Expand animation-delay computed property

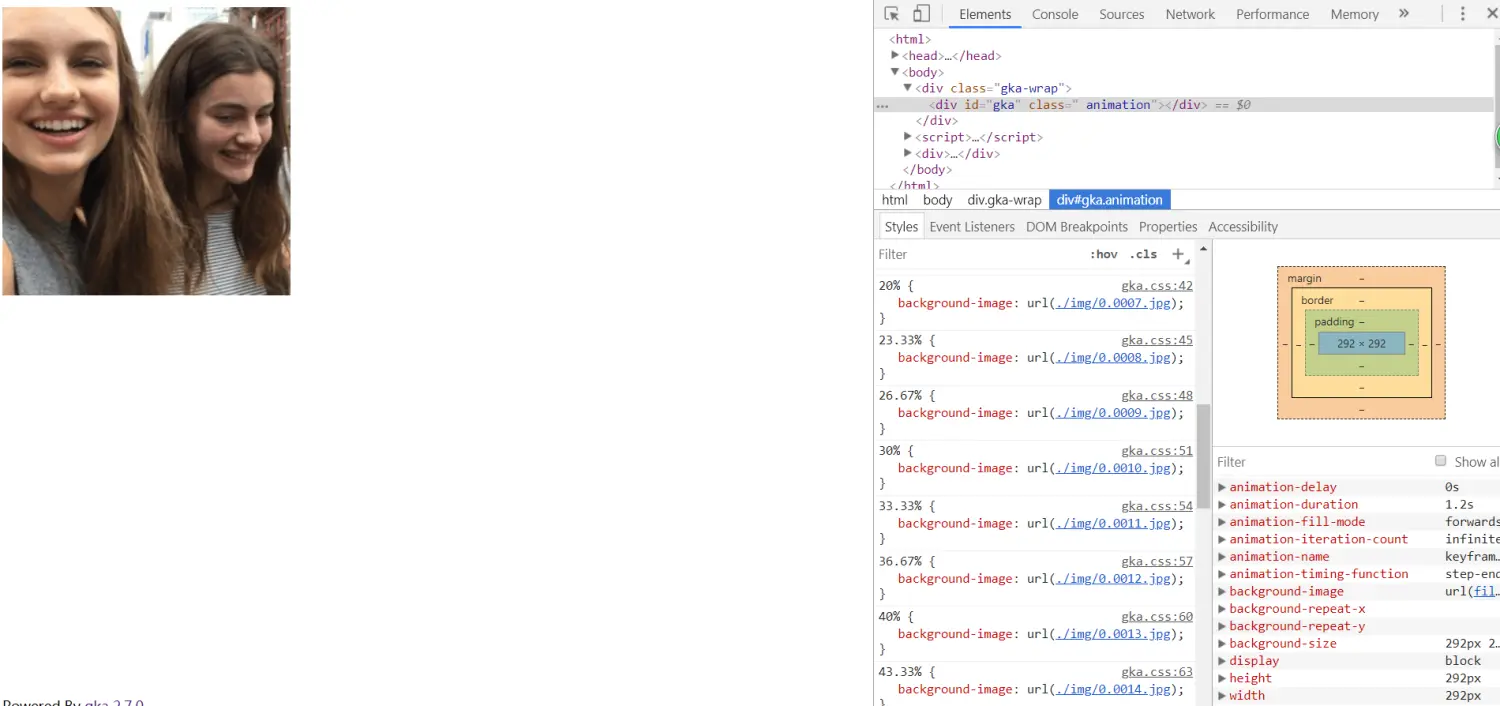(x=1222, y=487)
